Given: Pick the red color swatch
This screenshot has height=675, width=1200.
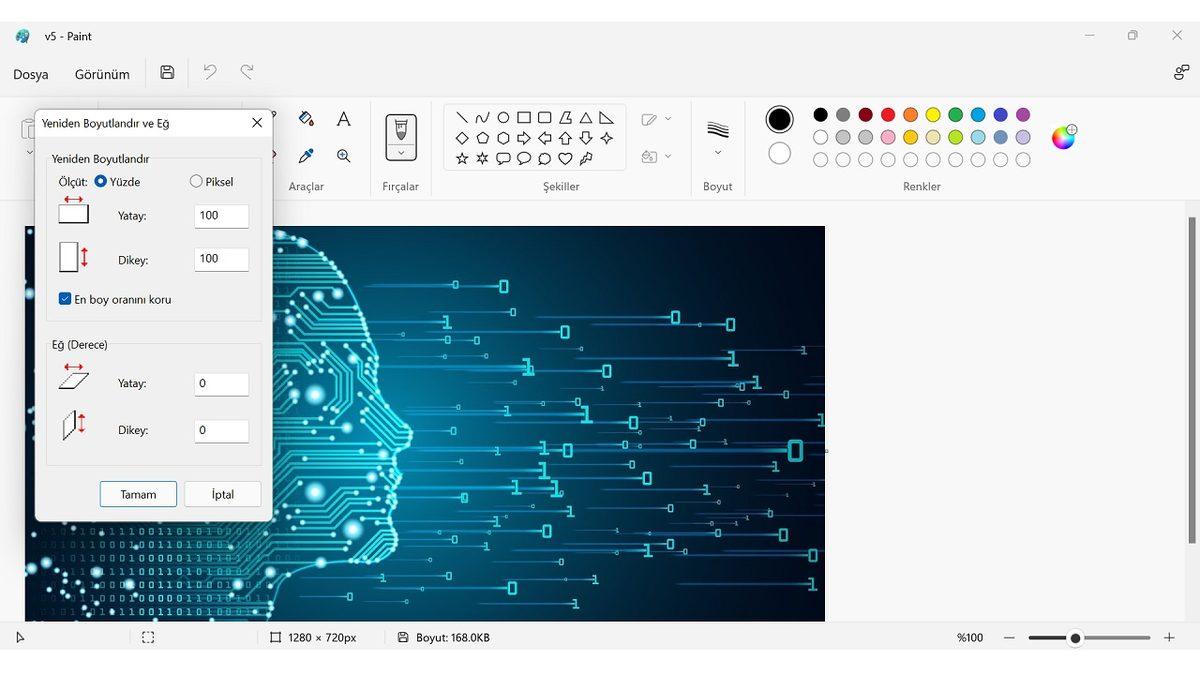Looking at the screenshot, I should (x=888, y=115).
